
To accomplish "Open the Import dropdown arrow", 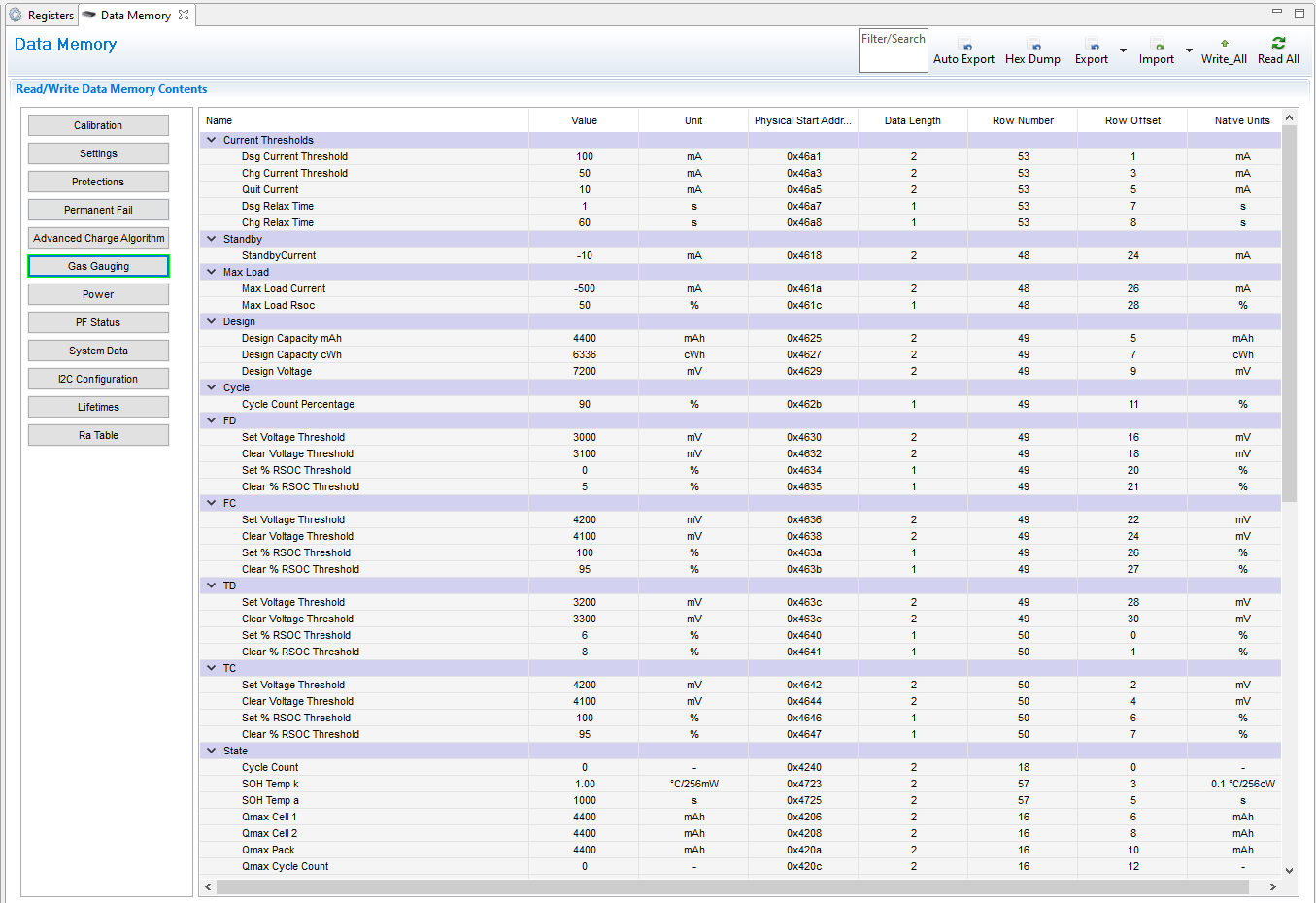I will click(x=1189, y=50).
